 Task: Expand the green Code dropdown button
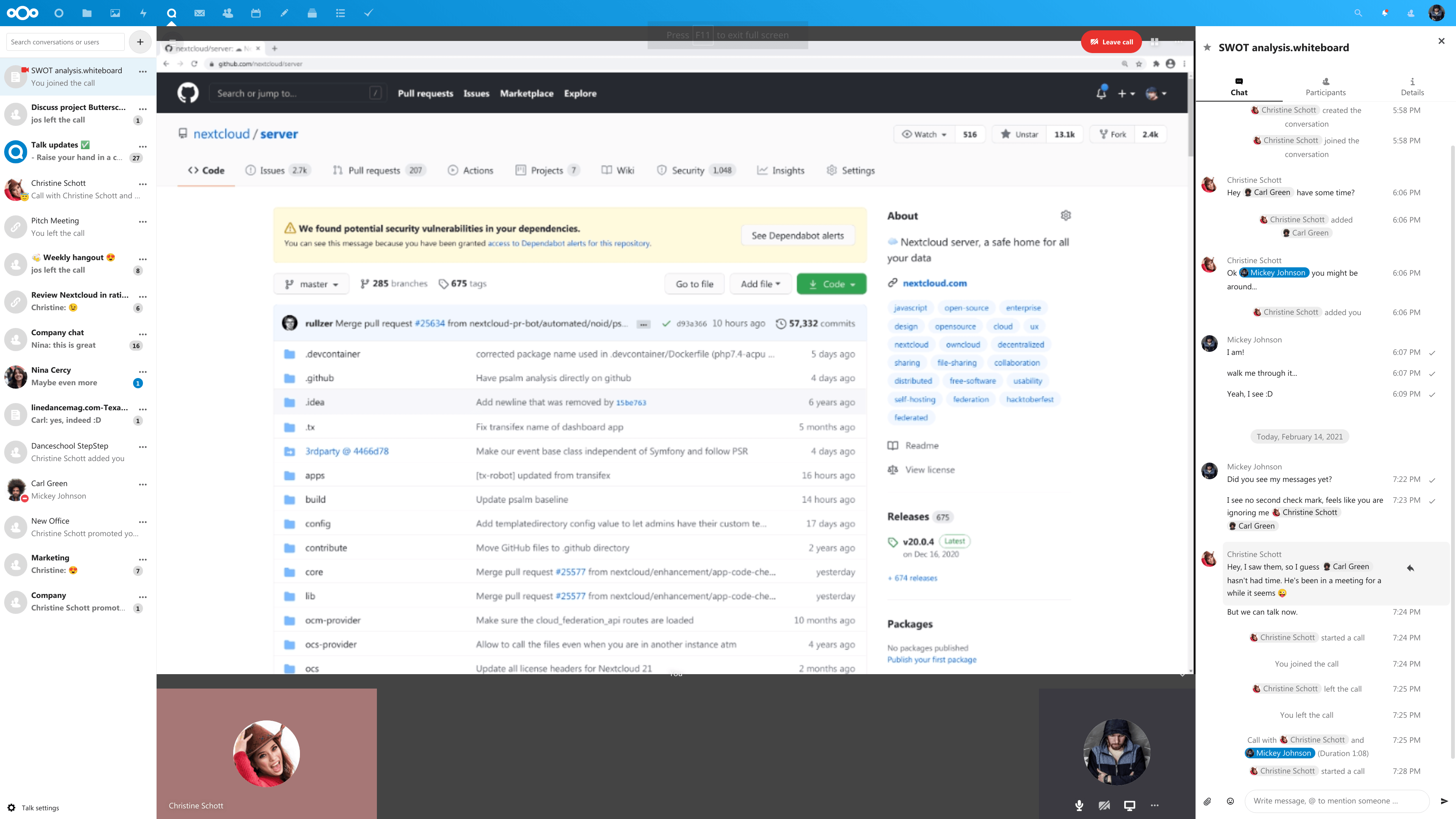click(x=832, y=284)
